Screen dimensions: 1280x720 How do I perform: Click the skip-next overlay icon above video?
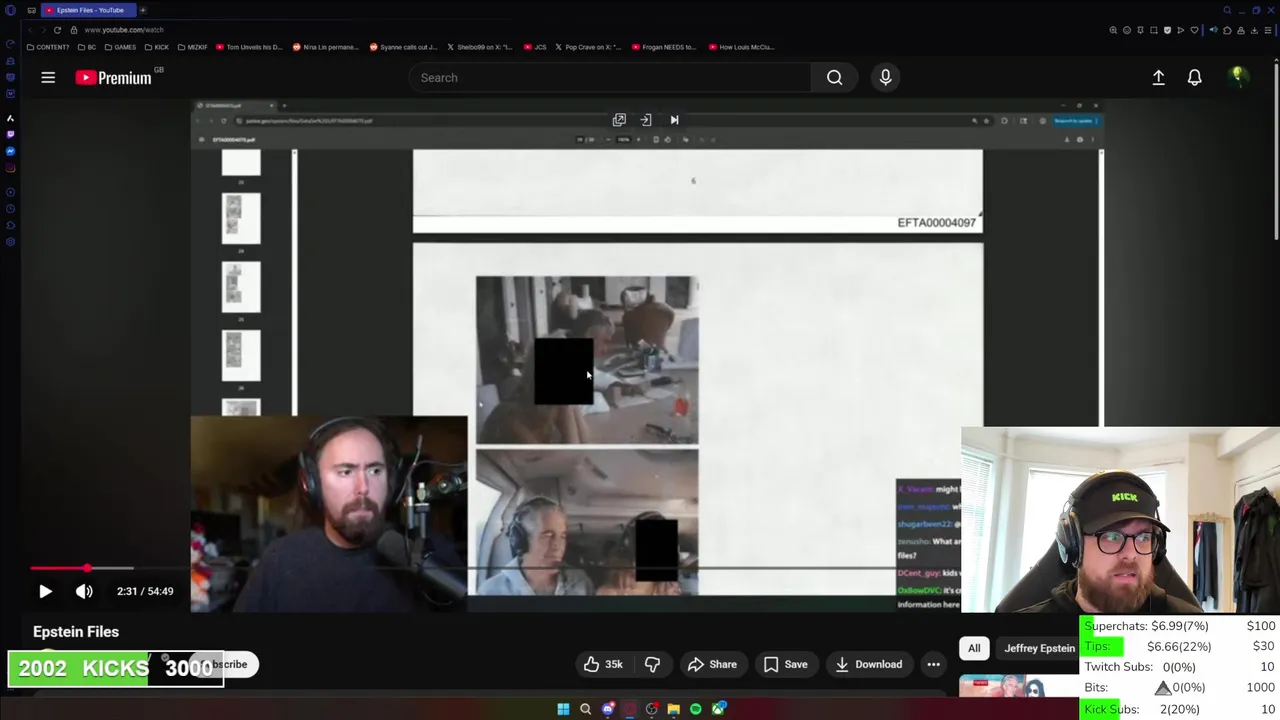[x=674, y=120]
